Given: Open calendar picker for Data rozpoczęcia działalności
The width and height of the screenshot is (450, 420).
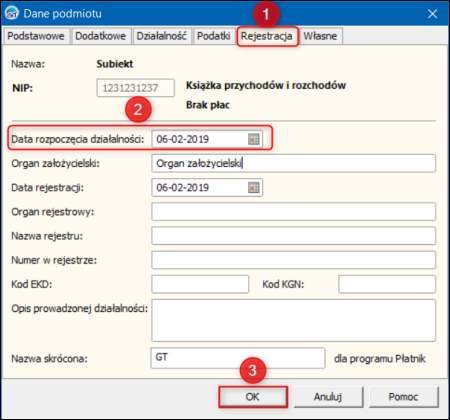Looking at the screenshot, I should [254, 139].
